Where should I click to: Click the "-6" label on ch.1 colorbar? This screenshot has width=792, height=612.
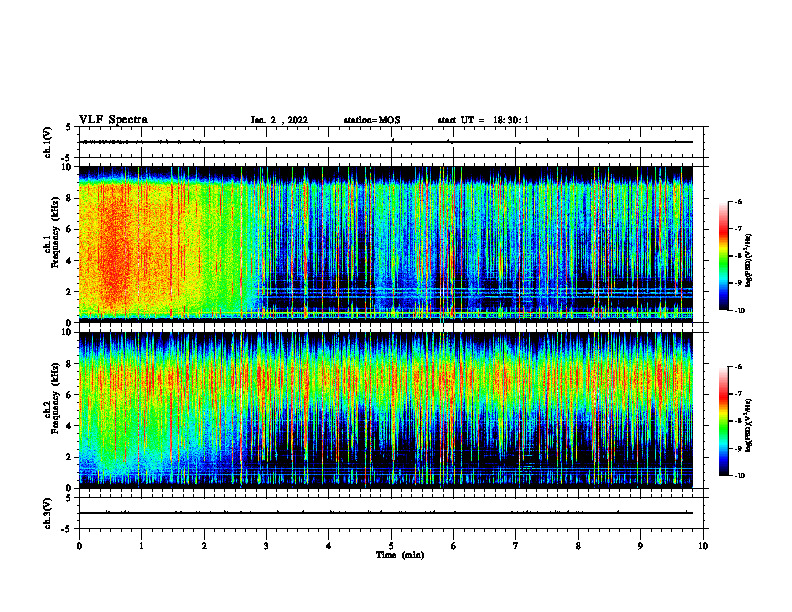pyautogui.click(x=737, y=202)
